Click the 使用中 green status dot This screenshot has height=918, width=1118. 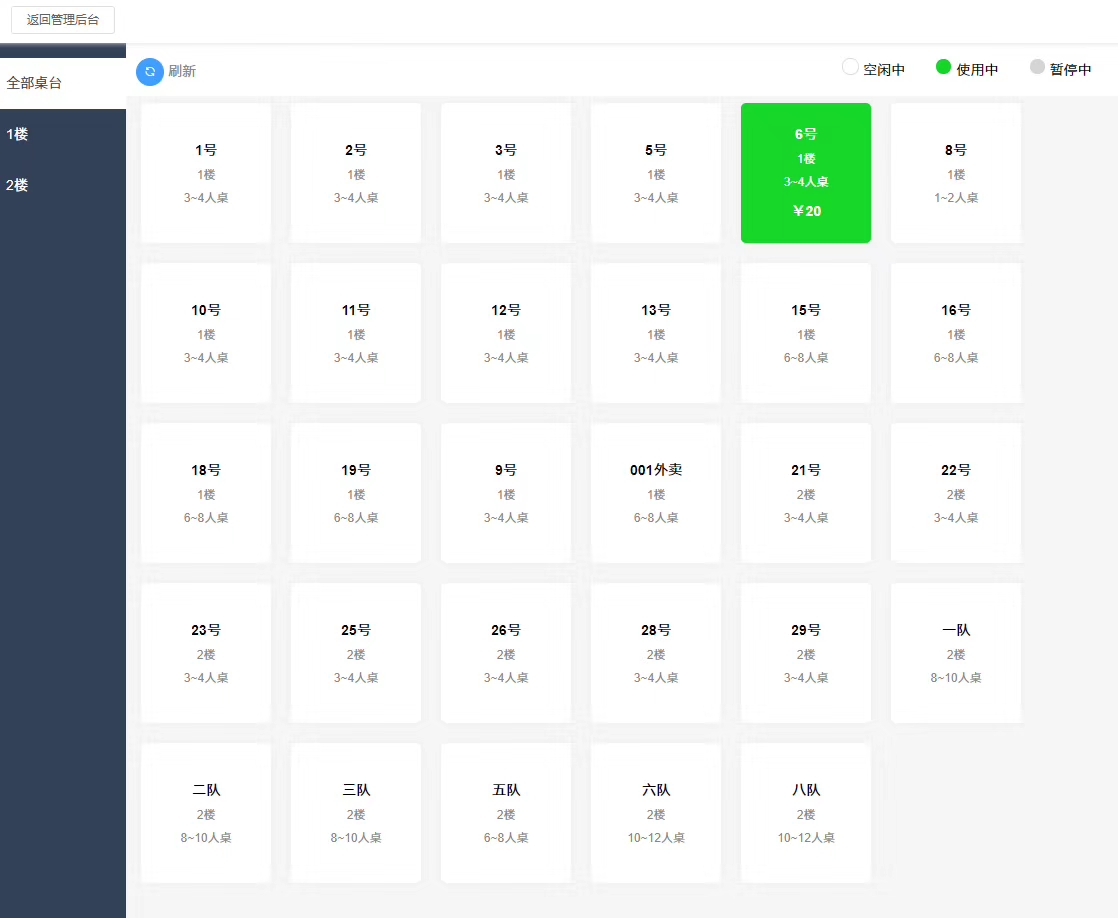pyautogui.click(x=943, y=66)
